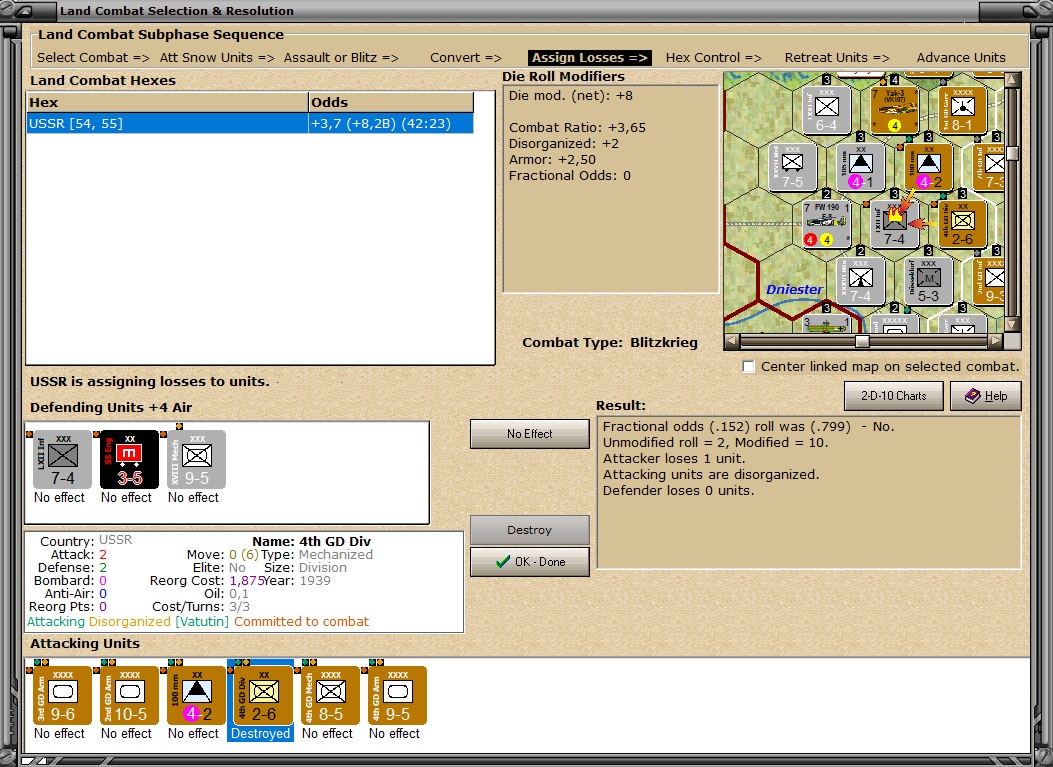Confirm losses with OK - Done
The width and height of the screenshot is (1053, 767).
529,561
